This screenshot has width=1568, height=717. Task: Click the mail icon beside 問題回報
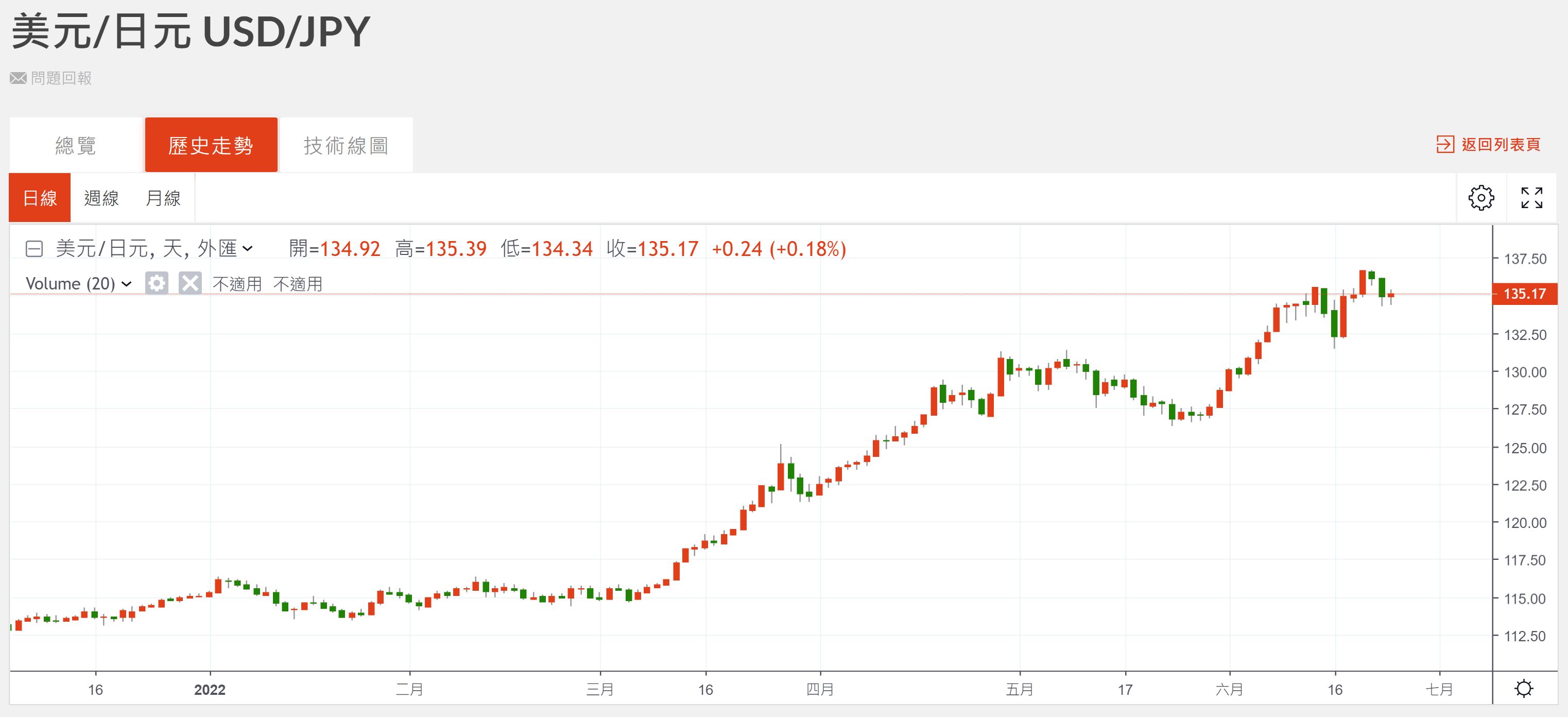coord(18,78)
